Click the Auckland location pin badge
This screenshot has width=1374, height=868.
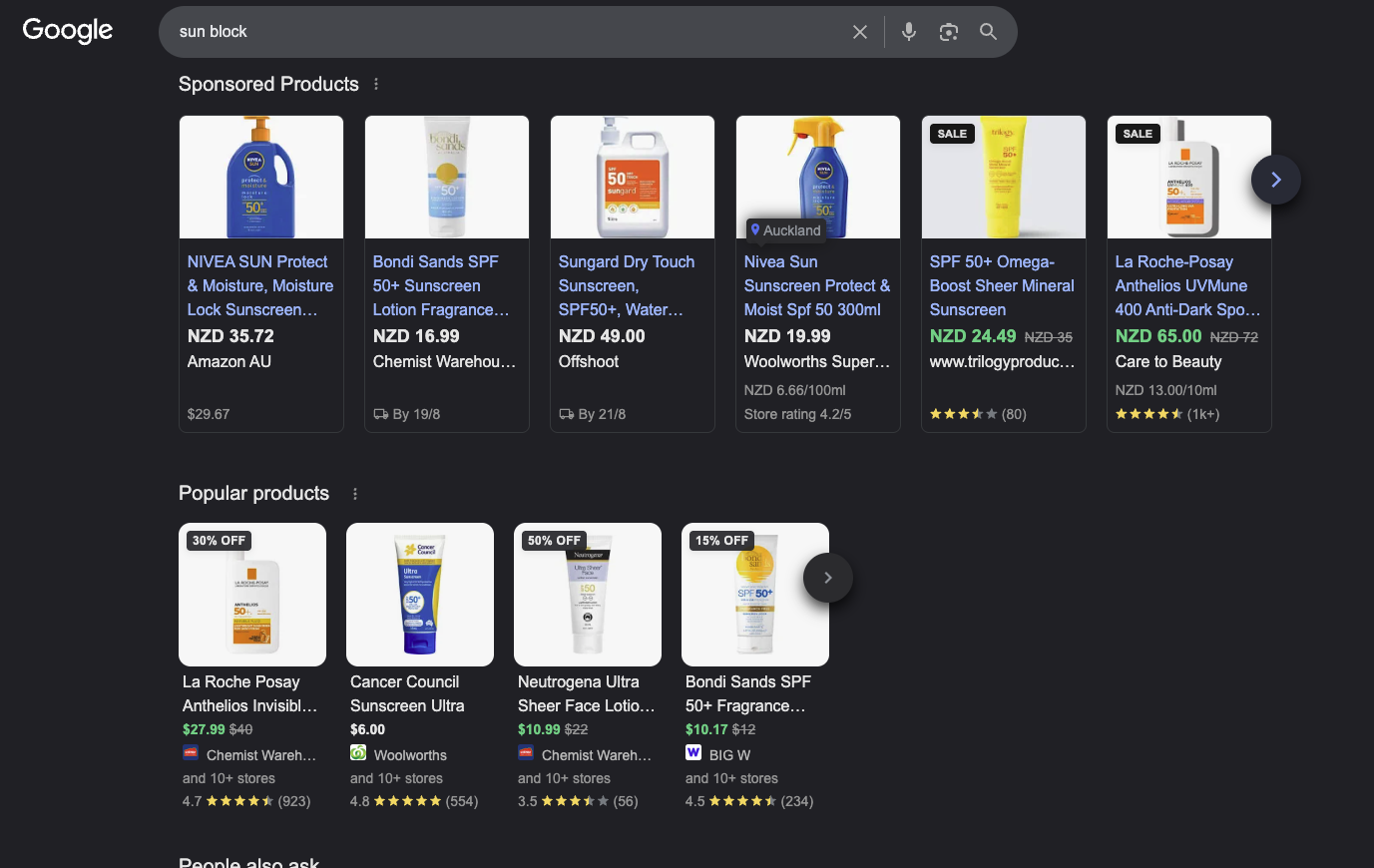[786, 229]
